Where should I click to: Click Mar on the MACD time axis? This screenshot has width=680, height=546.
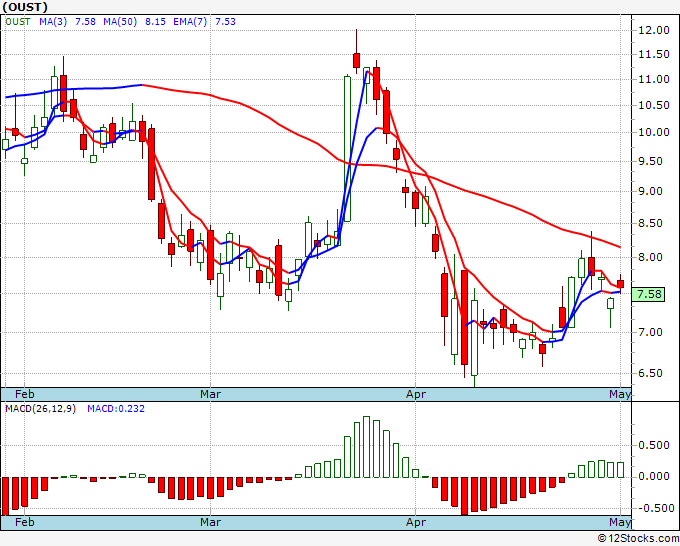pos(210,522)
